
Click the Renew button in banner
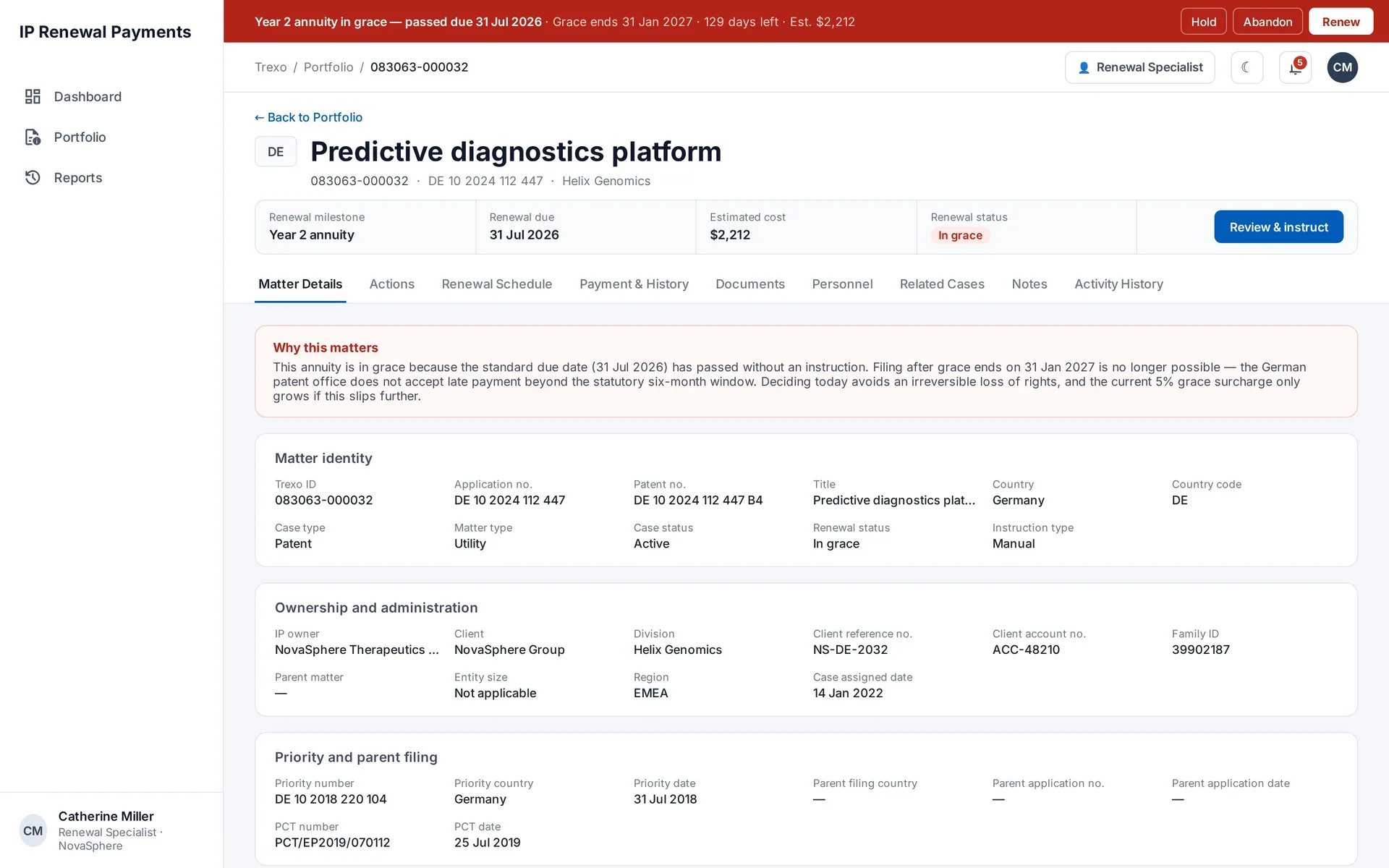1341,22
